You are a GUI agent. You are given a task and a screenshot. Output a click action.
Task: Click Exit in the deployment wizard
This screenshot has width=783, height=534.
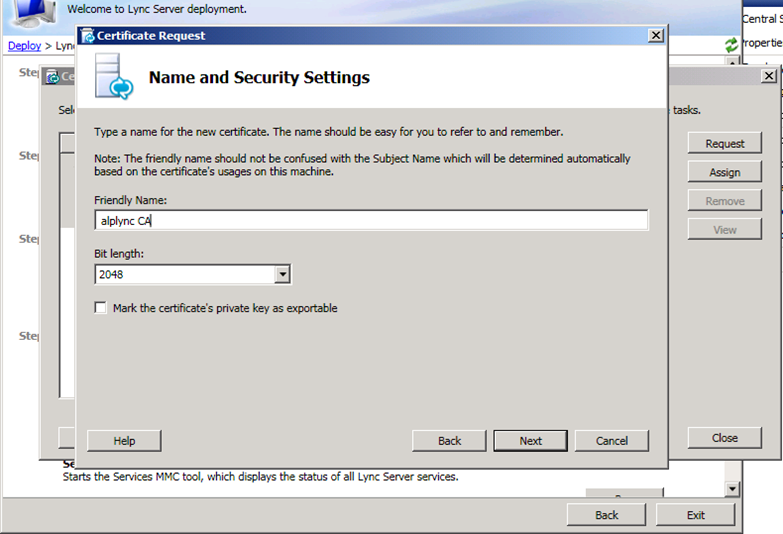(695, 515)
